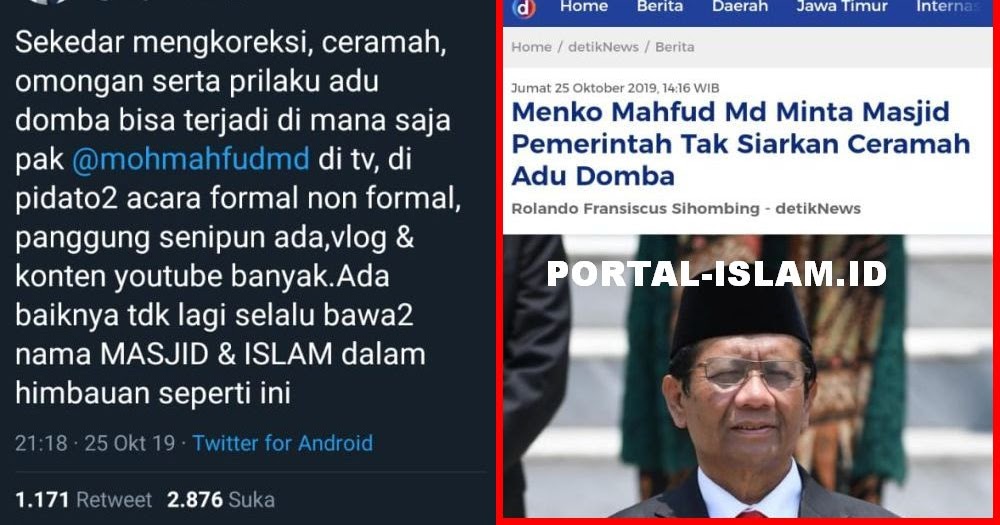Open the detikNews breadcrumb link
The image size is (1000, 525).
tap(603, 47)
